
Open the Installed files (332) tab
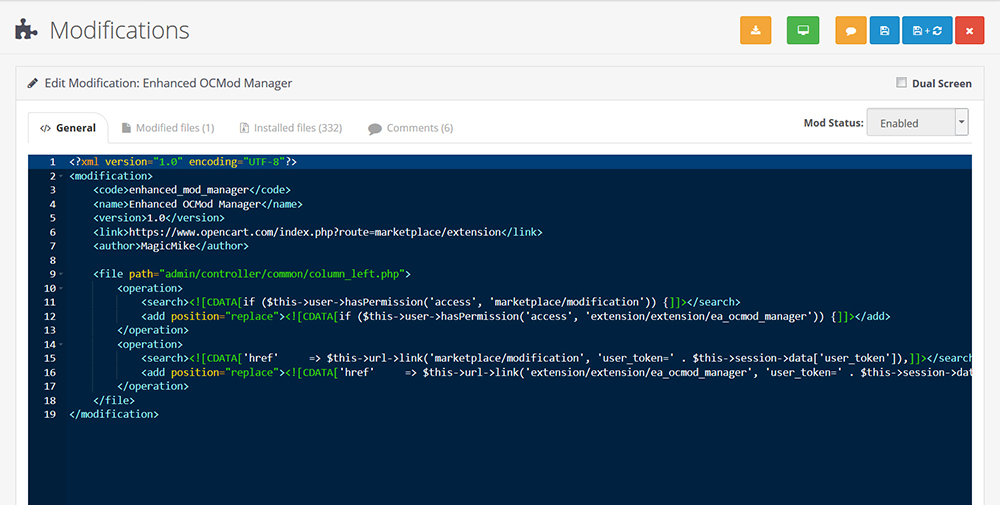click(291, 128)
